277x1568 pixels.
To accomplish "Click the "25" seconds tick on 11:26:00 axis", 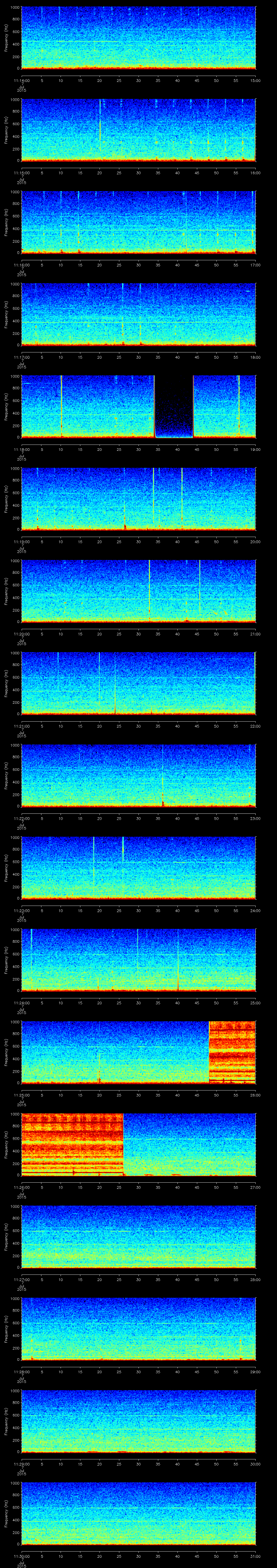I will (119, 1187).
